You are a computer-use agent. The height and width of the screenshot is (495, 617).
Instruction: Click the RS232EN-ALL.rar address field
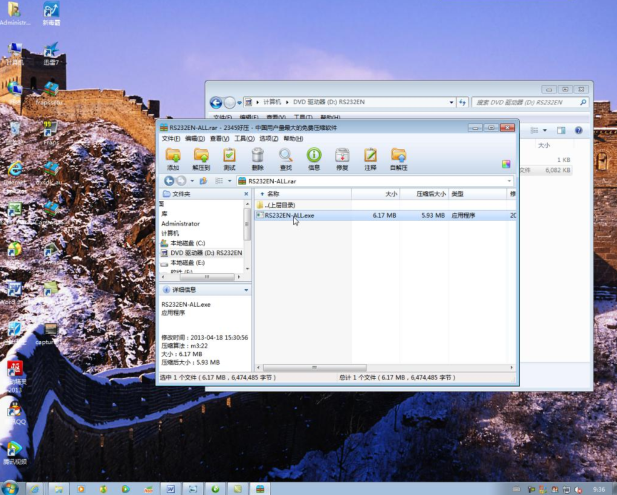click(x=375, y=181)
